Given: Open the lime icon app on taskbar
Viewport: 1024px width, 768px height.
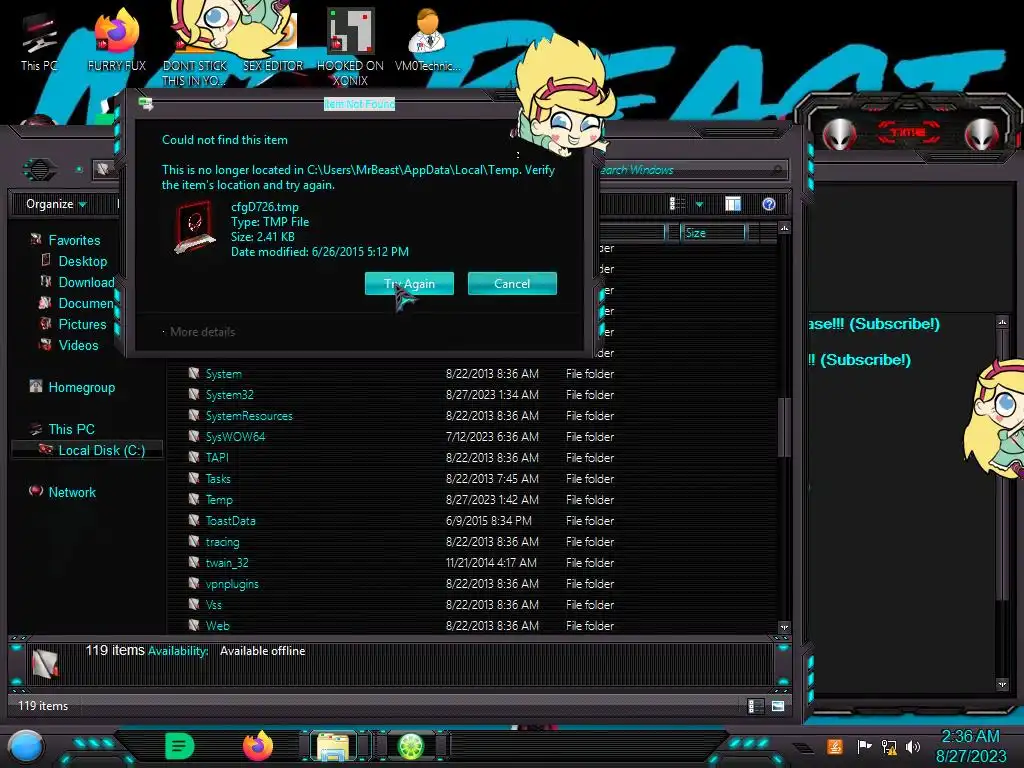Looking at the screenshot, I should click(411, 746).
